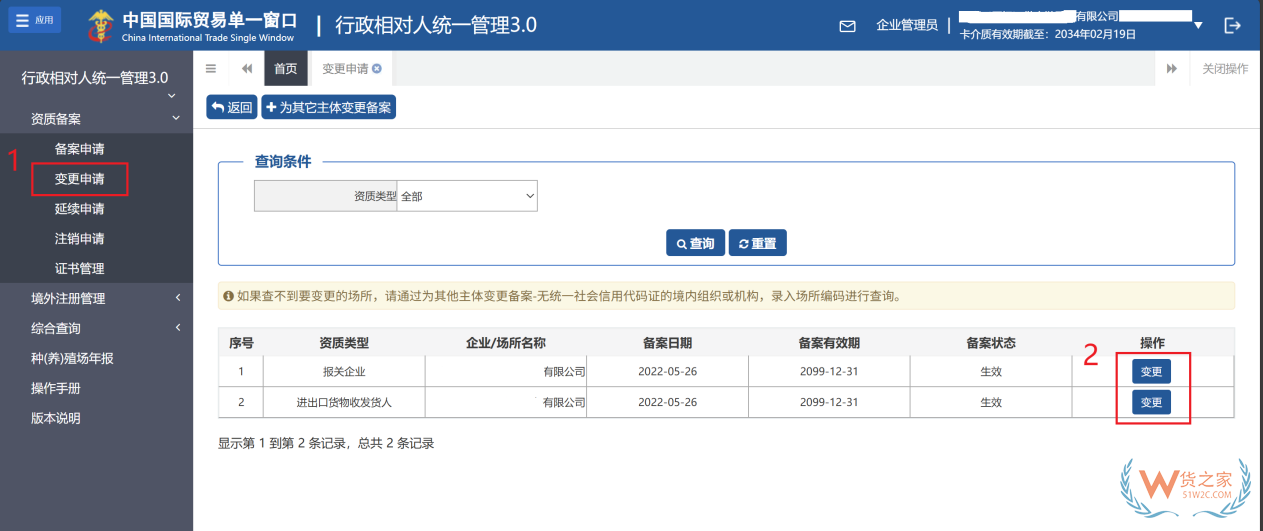Click the 企业/场所名称 column header

pyautogui.click(x=506, y=343)
